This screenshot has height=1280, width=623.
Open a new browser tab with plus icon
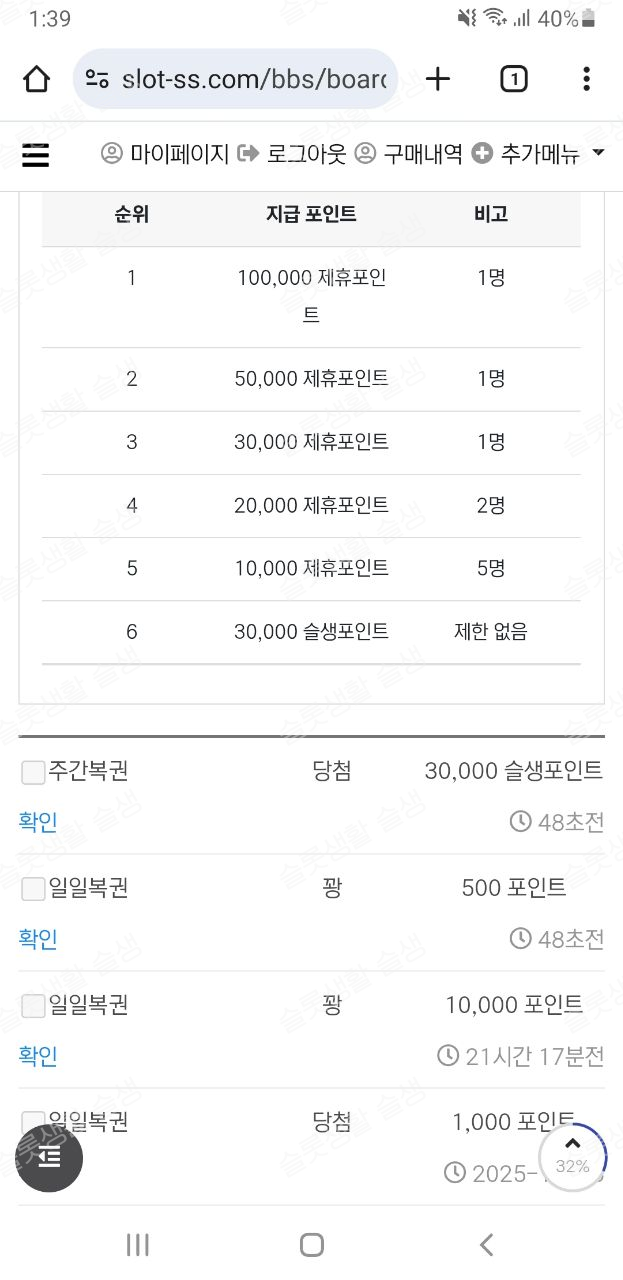tap(438, 79)
